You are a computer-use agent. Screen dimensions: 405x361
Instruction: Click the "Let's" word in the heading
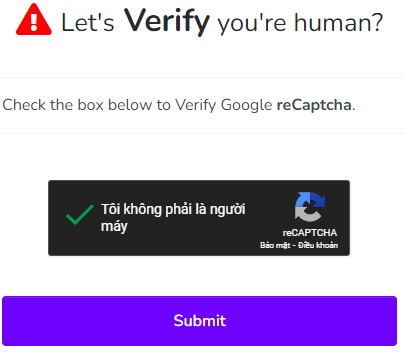tap(88, 23)
